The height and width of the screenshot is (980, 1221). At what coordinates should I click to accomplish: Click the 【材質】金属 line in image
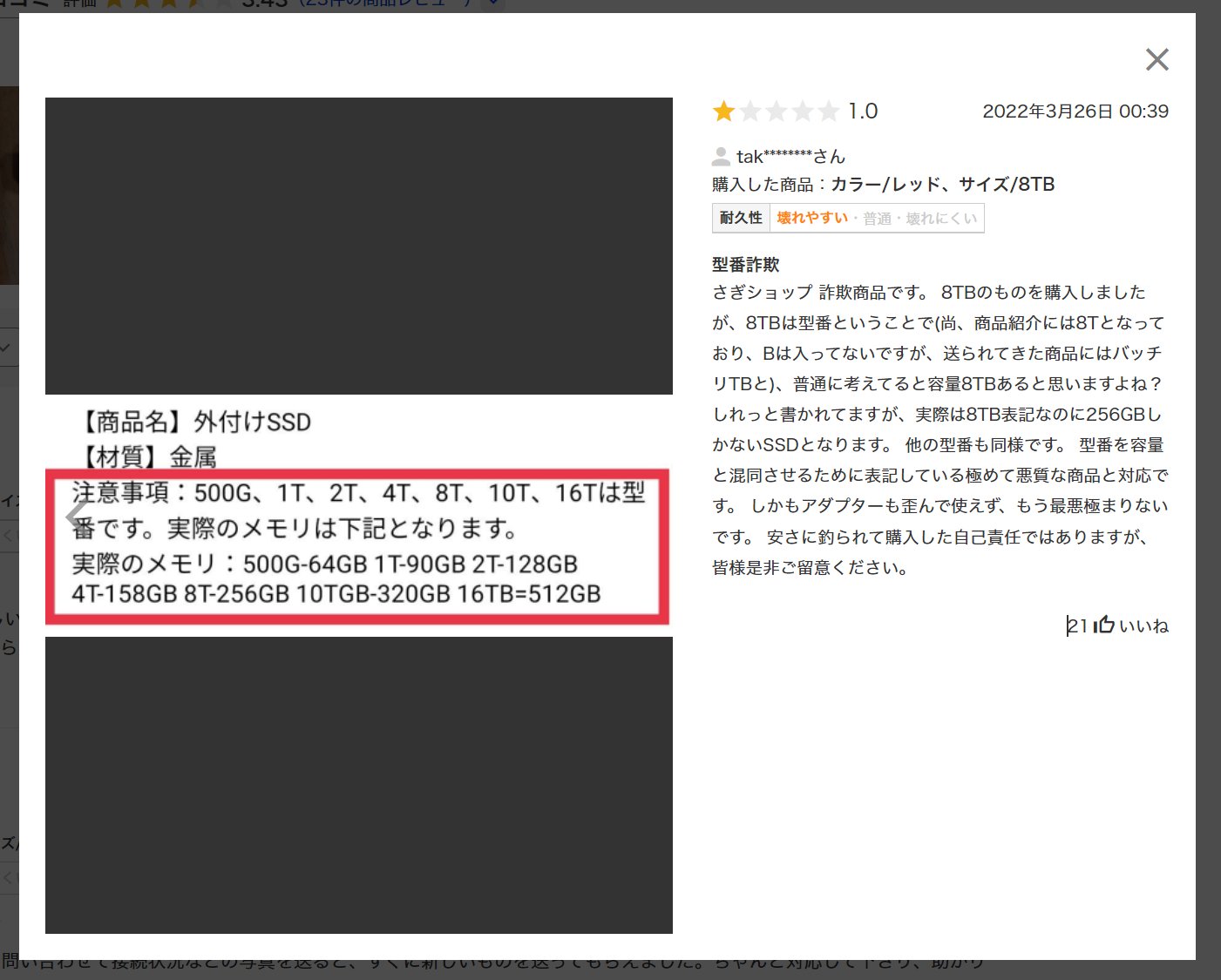coord(146,456)
